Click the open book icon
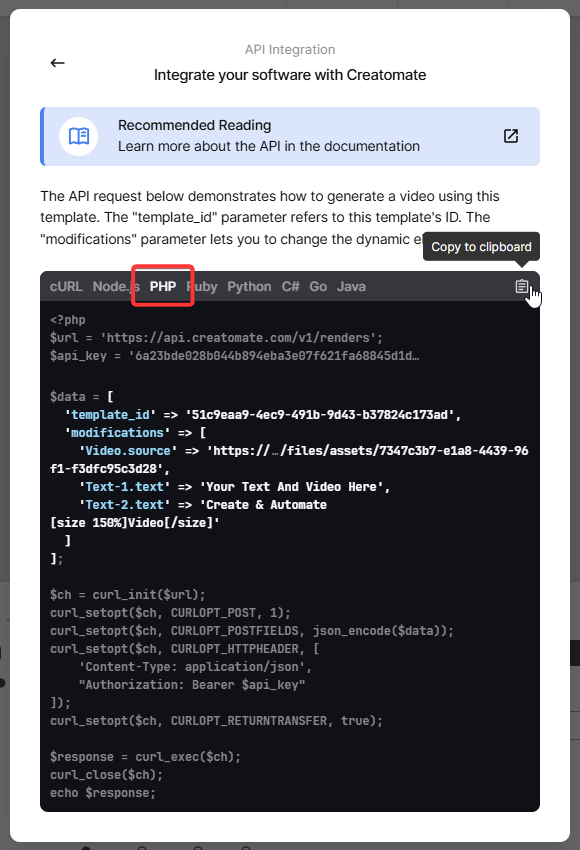This screenshot has width=580, height=850. point(79,136)
